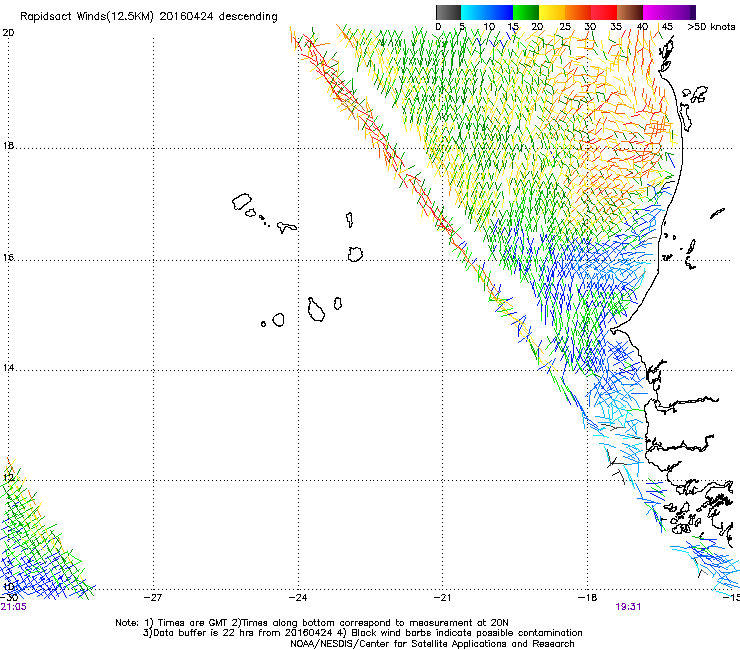Click the northwestern Santo Antão island outline near 17N
Screen dimensions: 740x650
click(242, 202)
